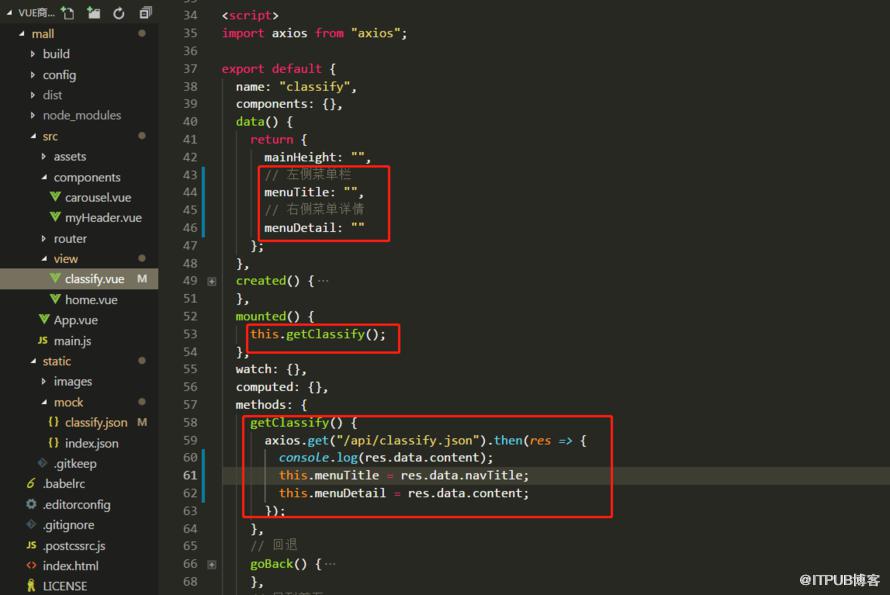Click the HTML icon beside index.html
Viewport: 890px width, 595px height.
pyautogui.click(x=31, y=565)
